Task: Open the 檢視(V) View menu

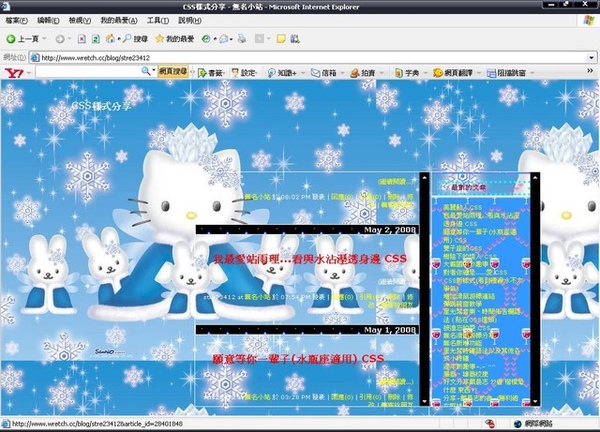Action: 80,20
